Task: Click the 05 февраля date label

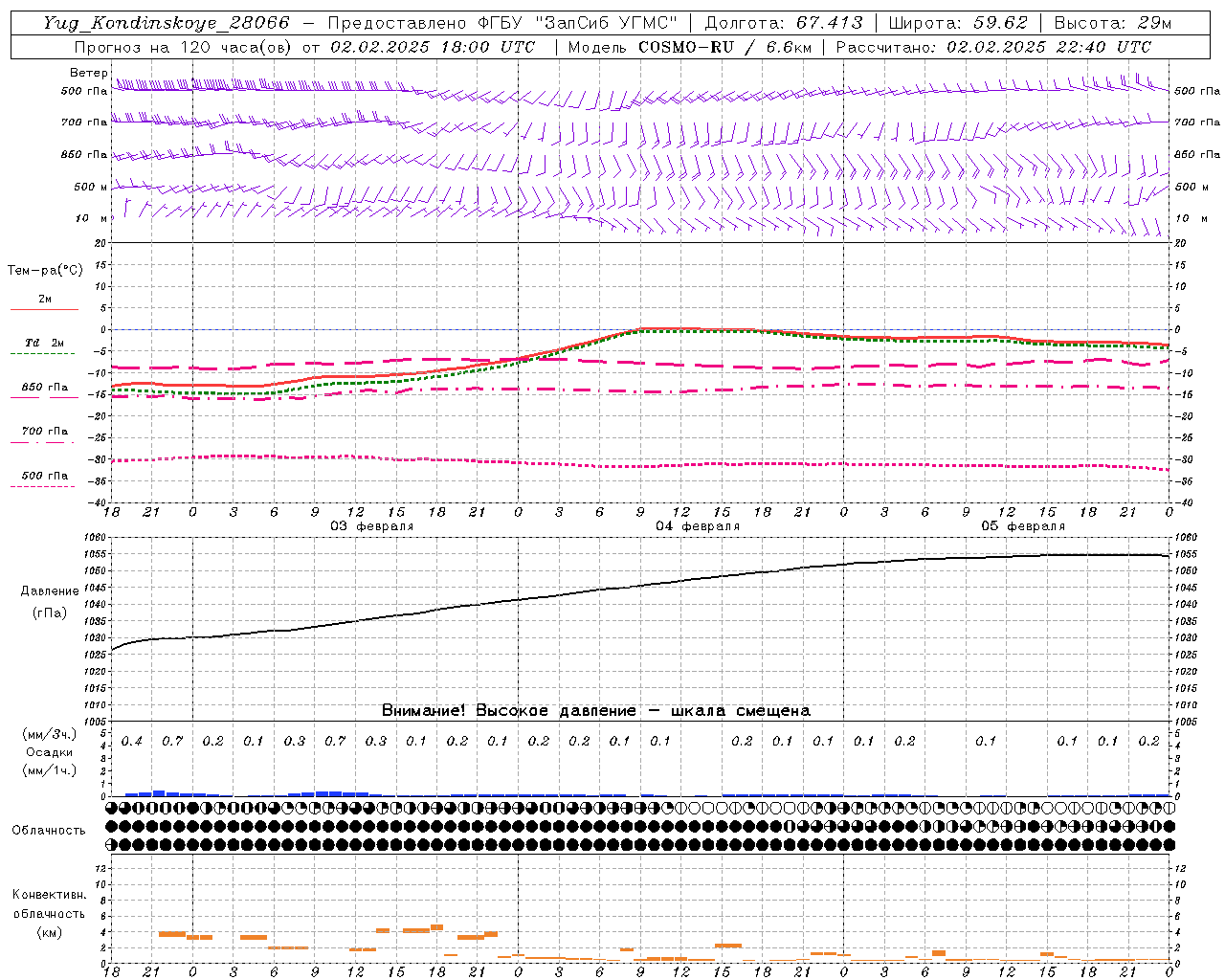Action: point(1023,526)
